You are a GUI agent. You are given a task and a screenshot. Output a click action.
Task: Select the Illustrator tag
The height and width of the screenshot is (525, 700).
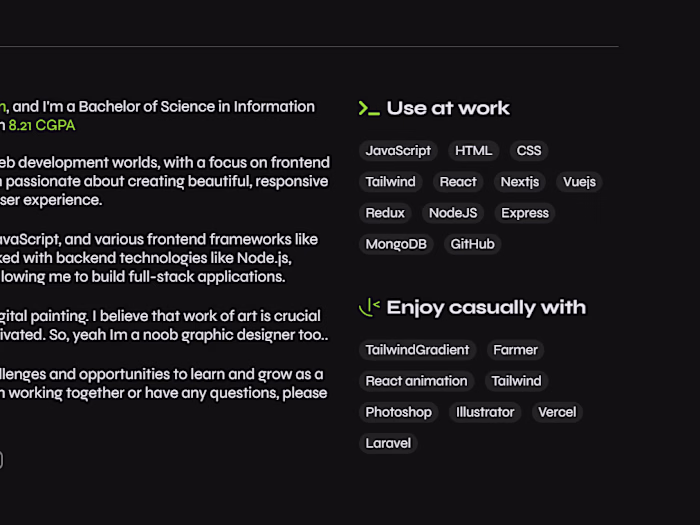pos(485,412)
